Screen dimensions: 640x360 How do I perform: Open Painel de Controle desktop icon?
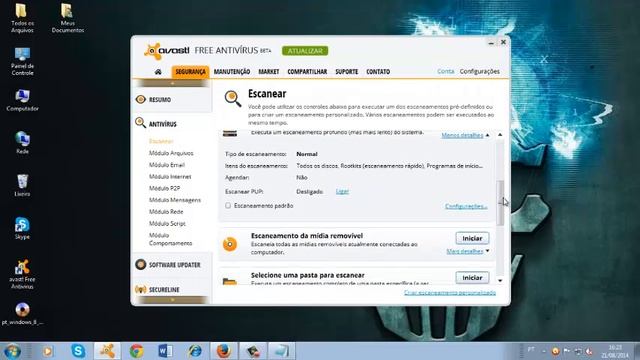coord(22,61)
